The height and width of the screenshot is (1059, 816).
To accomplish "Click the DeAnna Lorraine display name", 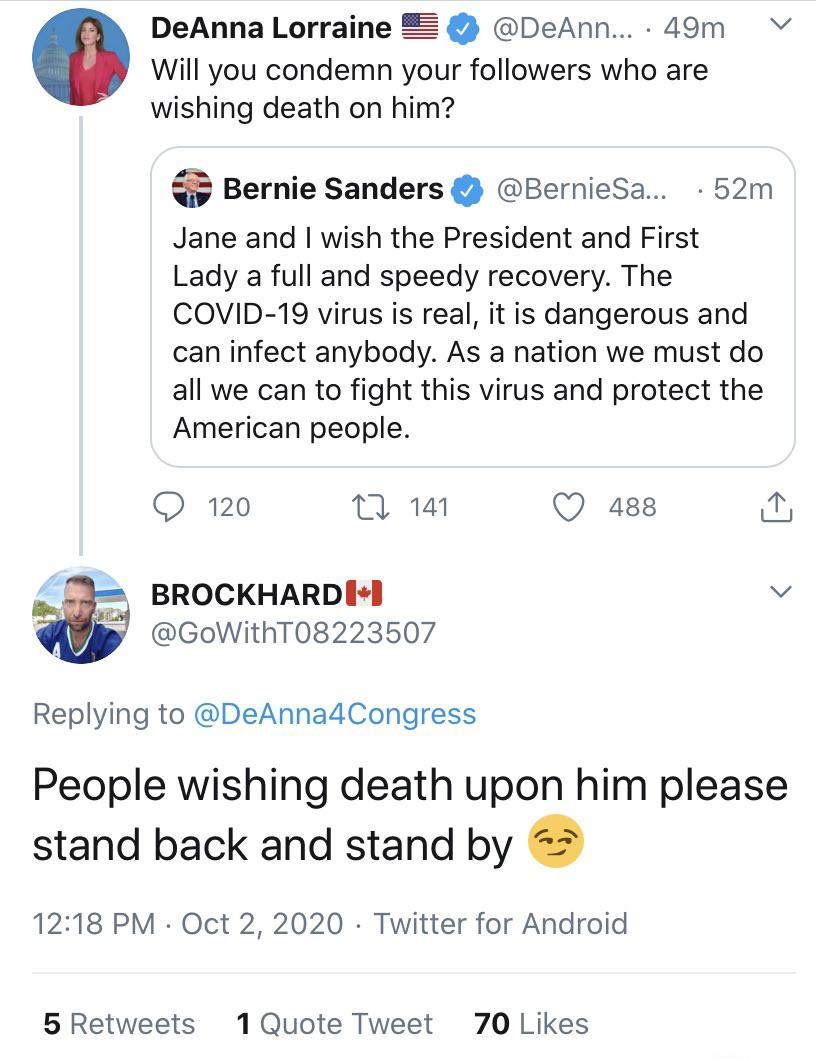I will tap(271, 29).
